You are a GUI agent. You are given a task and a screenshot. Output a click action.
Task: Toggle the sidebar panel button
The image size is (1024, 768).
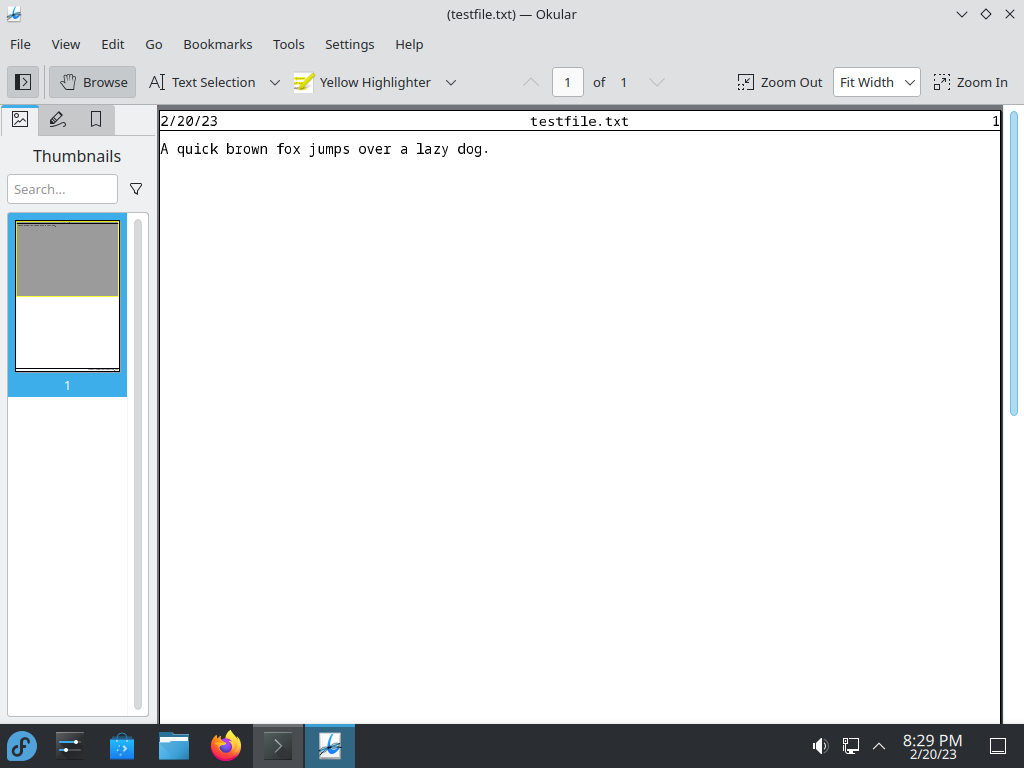23,82
